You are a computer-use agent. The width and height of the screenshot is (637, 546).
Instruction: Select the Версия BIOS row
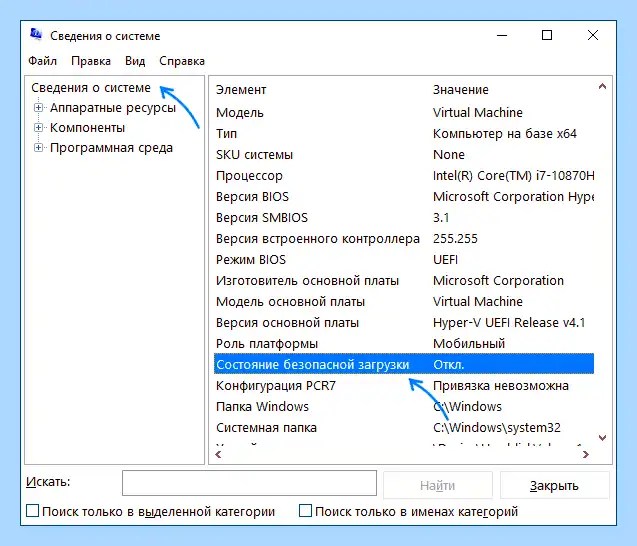coord(404,197)
